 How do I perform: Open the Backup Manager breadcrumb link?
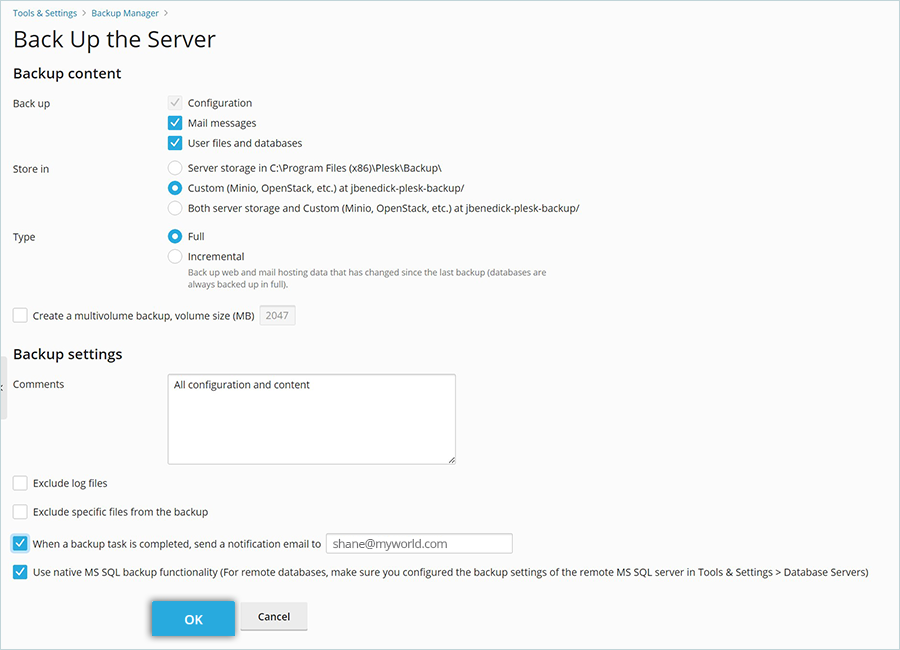(x=126, y=13)
